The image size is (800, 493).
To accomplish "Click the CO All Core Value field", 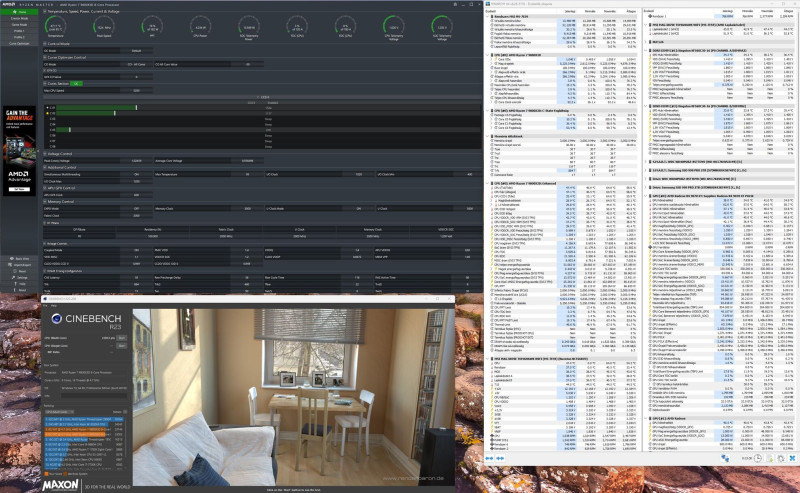I will (x=247, y=65).
